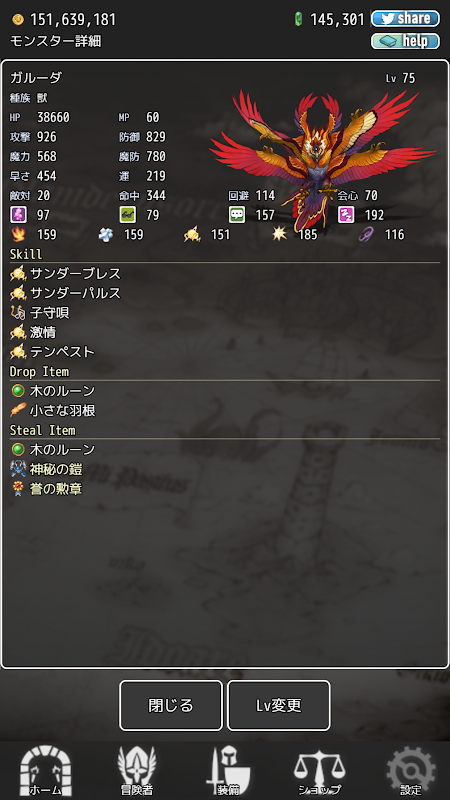Select the 子守唄 skill entry
Image resolution: width=450 pixels, height=800 pixels.
[x=40, y=313]
